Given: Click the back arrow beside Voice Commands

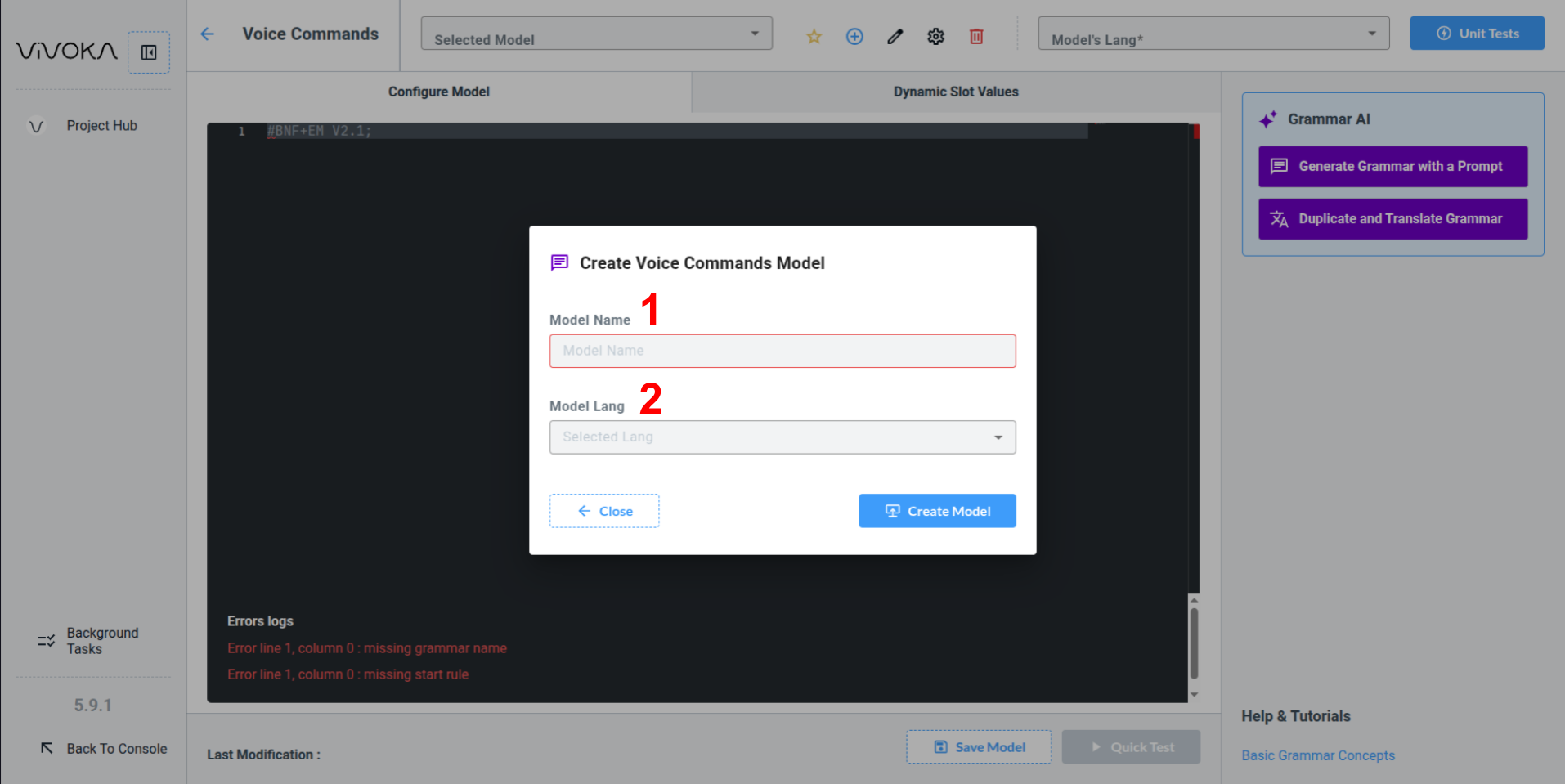Looking at the screenshot, I should [x=208, y=34].
